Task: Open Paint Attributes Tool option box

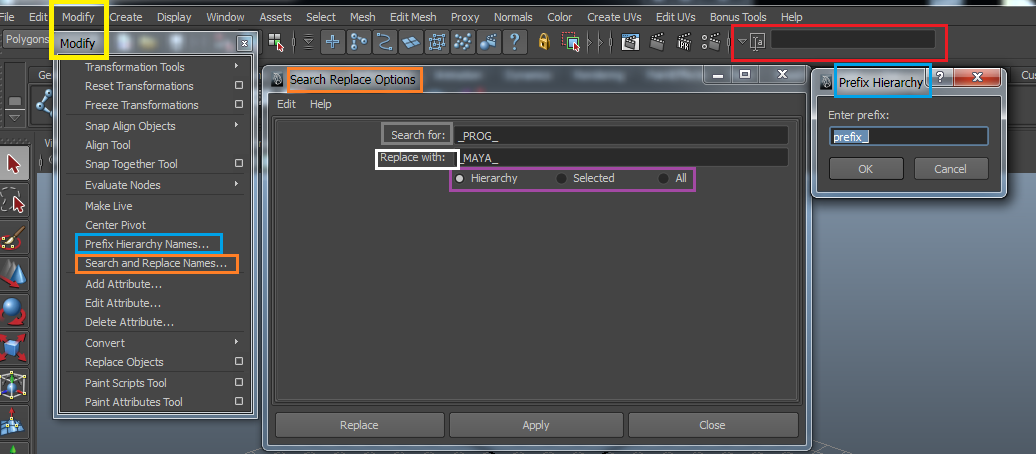Action: 239,402
